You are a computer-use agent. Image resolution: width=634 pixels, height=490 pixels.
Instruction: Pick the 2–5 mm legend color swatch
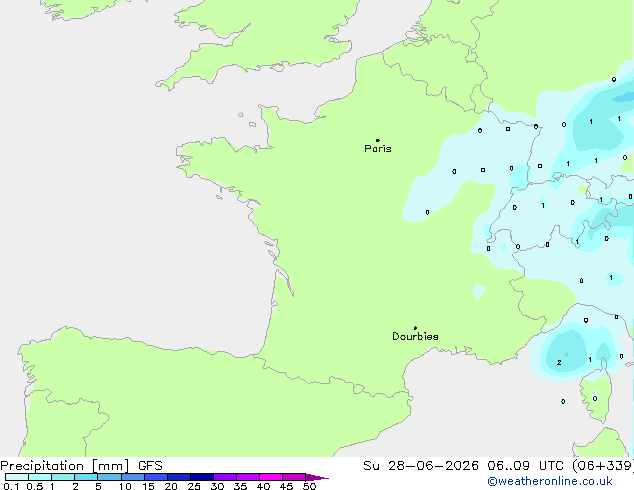click(86, 477)
